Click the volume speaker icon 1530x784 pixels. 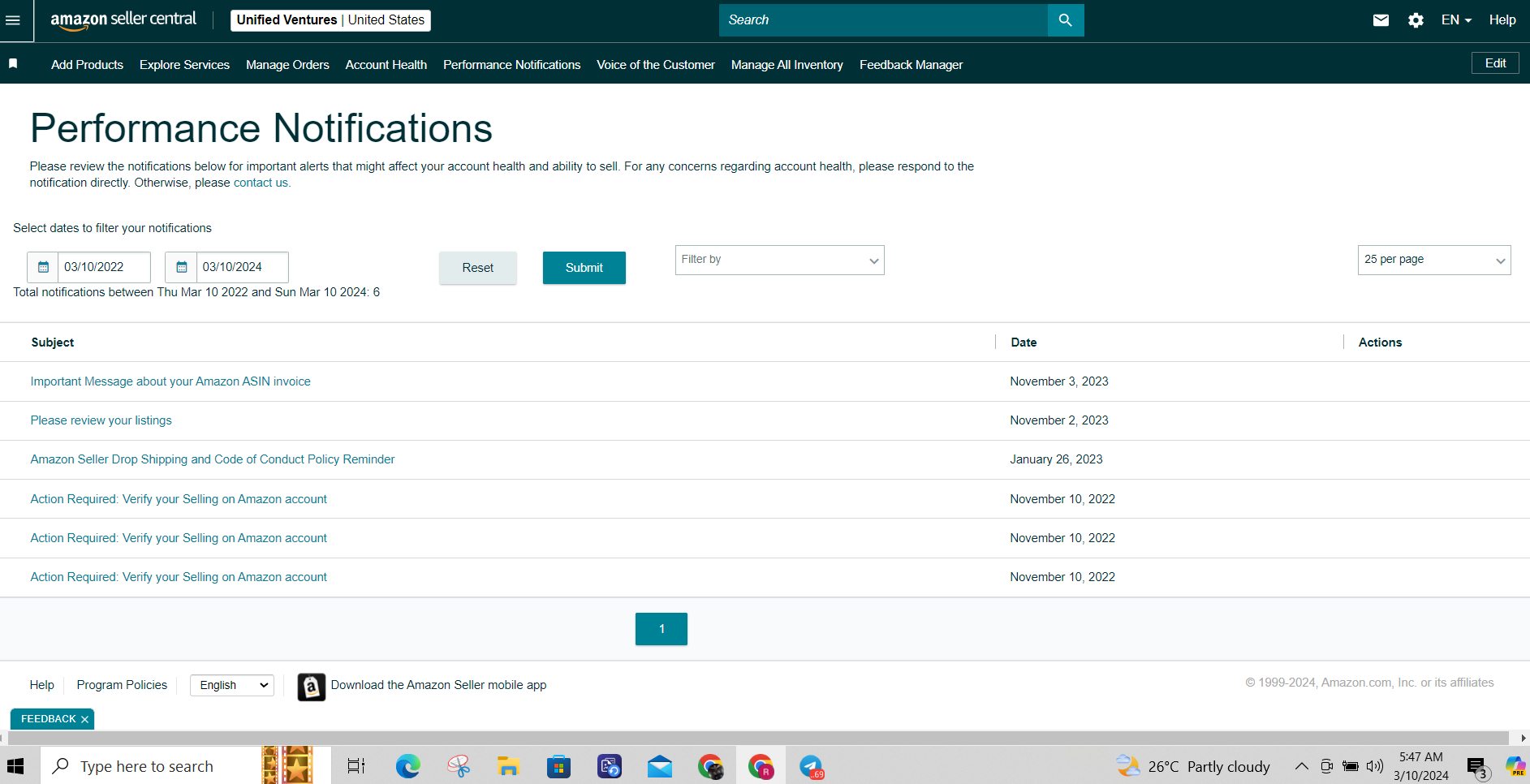coord(1375,766)
